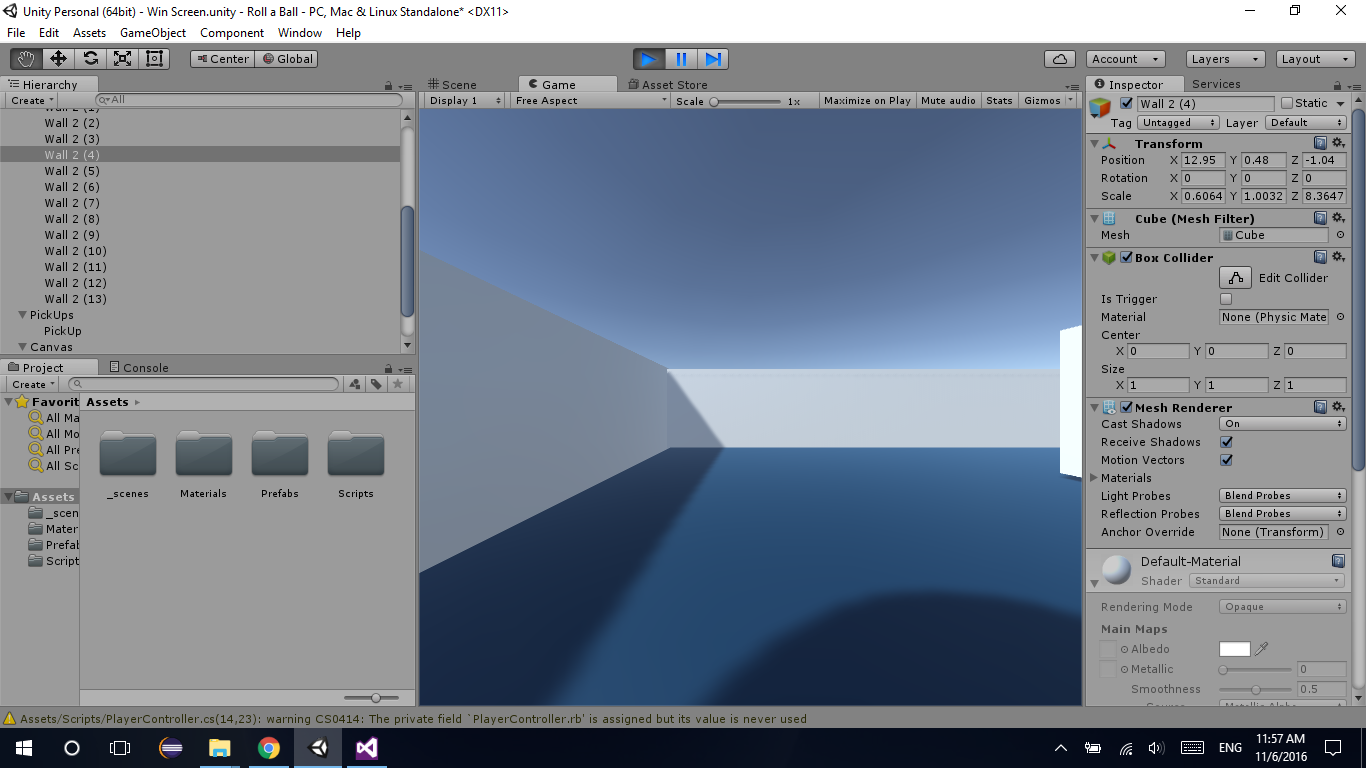
Task: Disable Receive Shadows on the Mesh Renderer
Action: [1227, 441]
